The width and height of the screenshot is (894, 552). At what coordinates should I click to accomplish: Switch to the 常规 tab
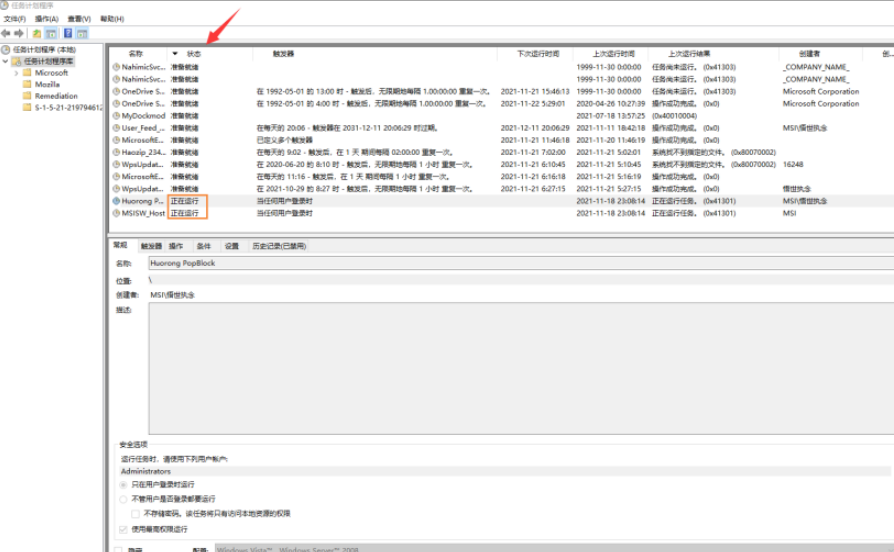[120, 245]
